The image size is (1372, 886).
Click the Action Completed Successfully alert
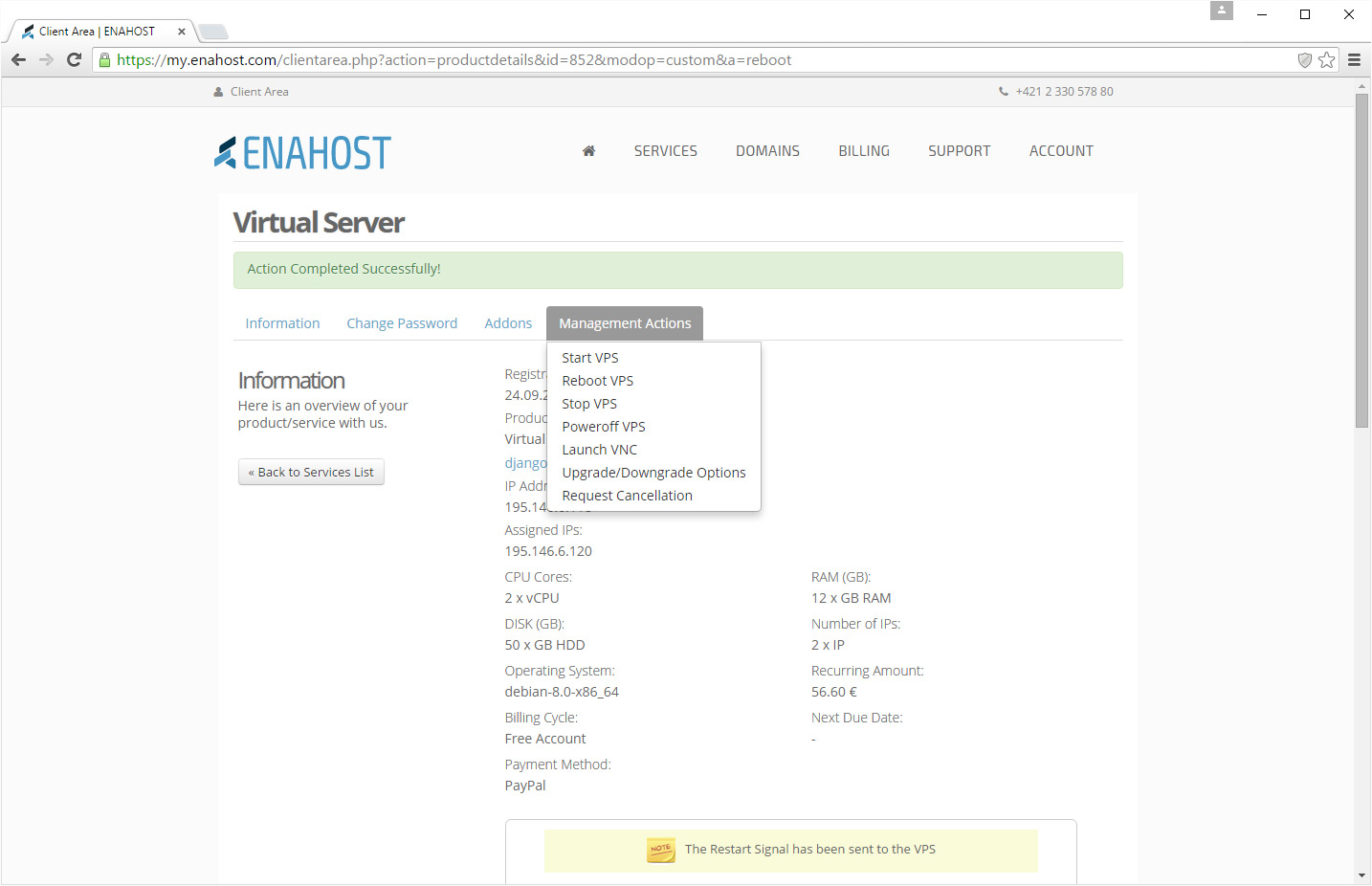pyautogui.click(x=677, y=270)
